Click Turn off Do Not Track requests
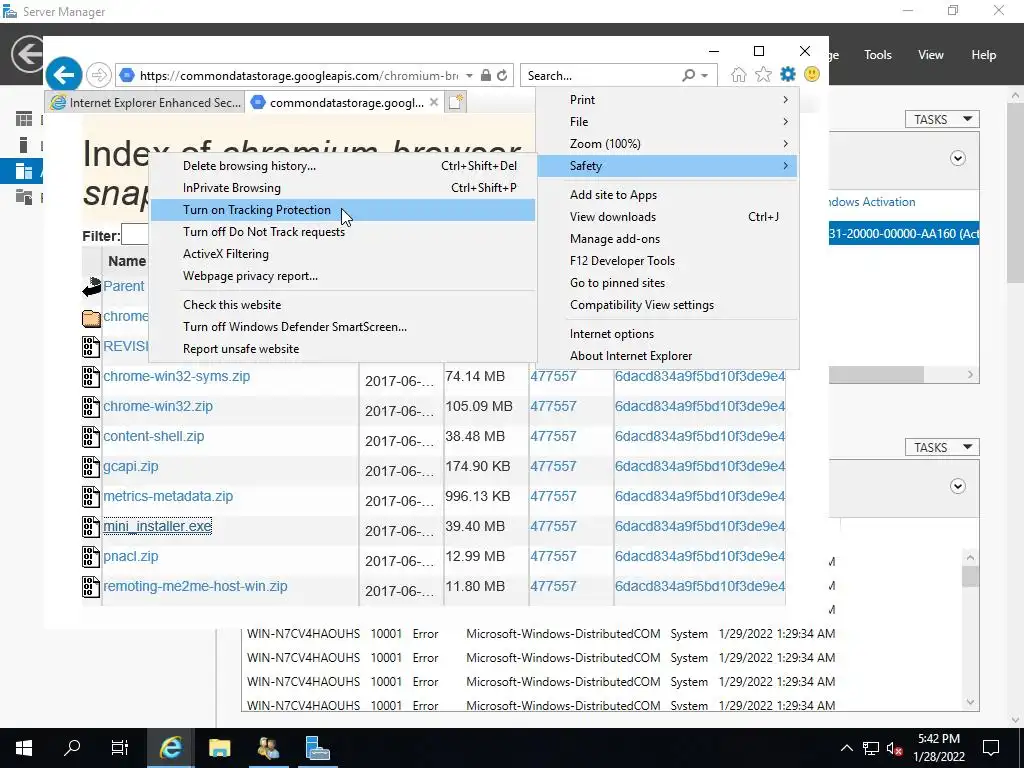 click(x=342, y=232)
